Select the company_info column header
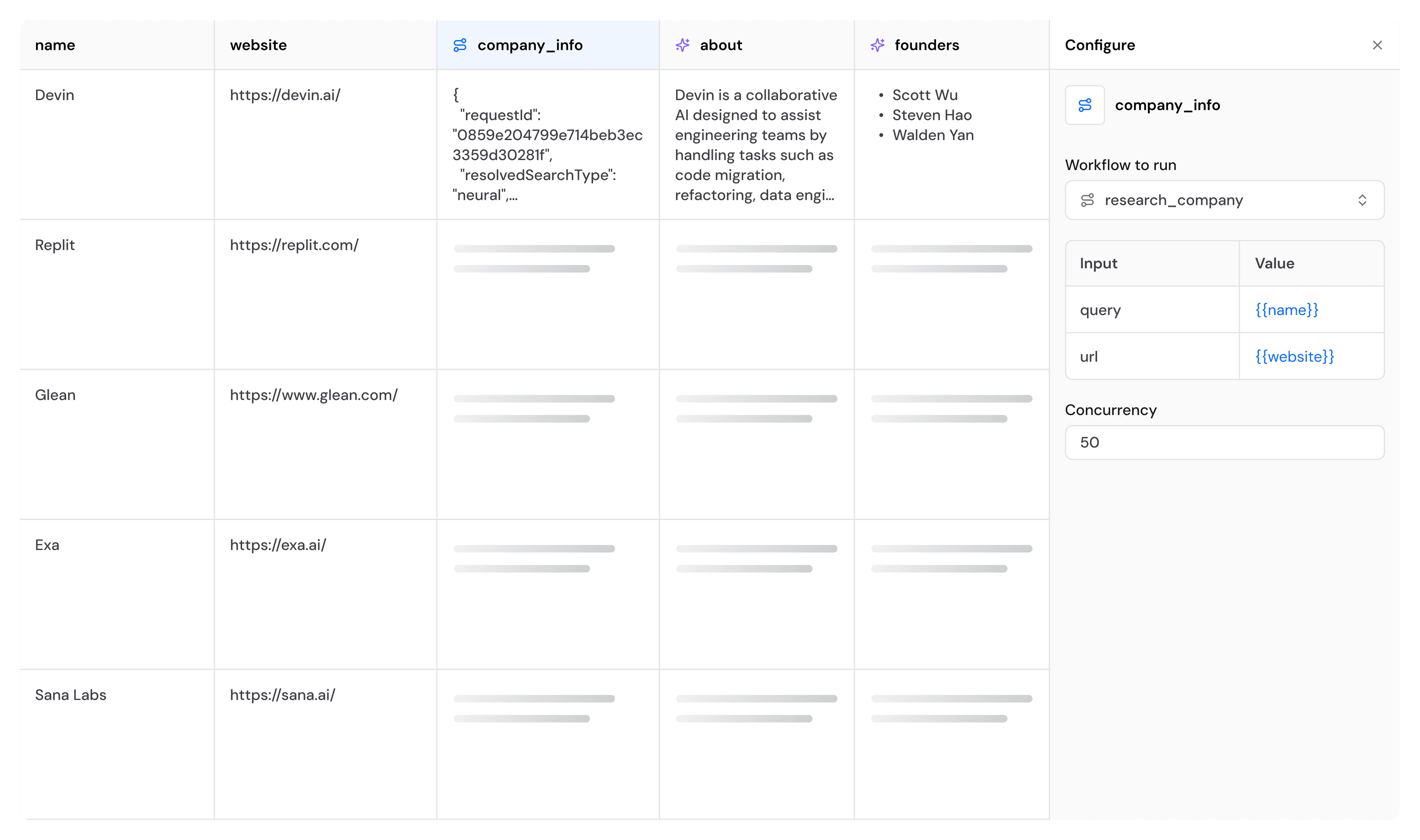This screenshot has width=1420, height=840. click(x=548, y=45)
